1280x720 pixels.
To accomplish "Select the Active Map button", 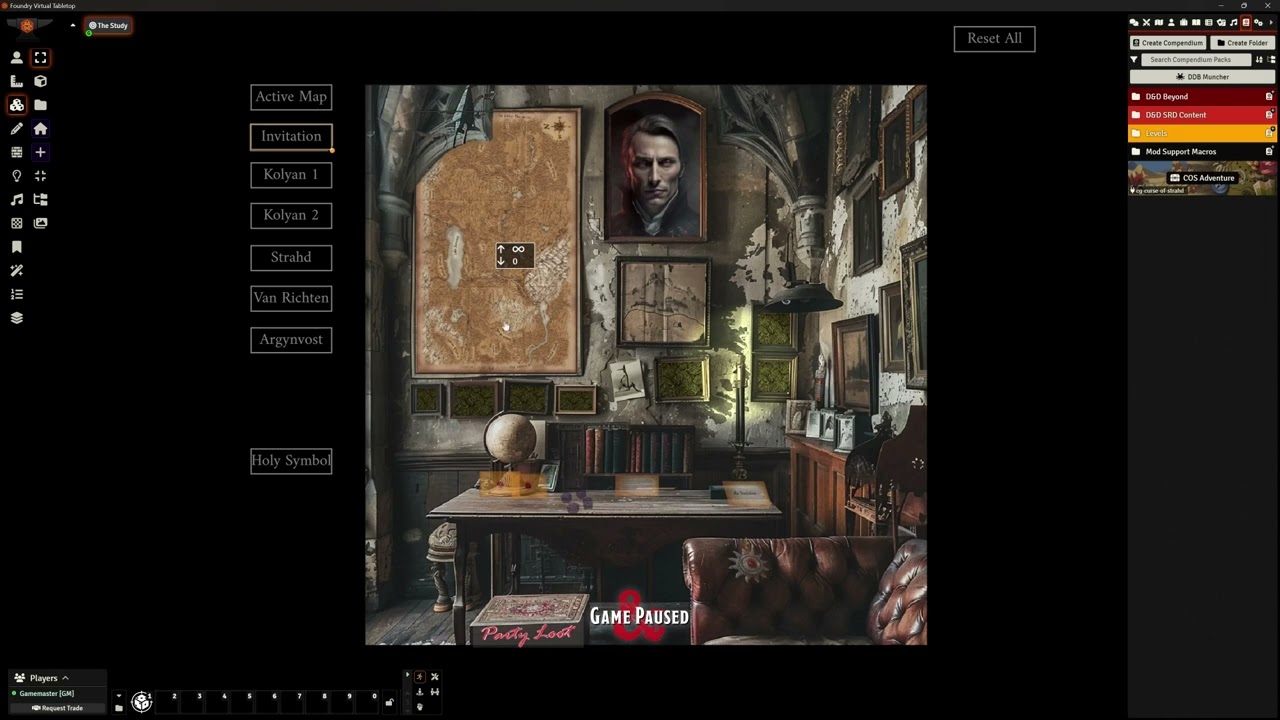I will click(x=291, y=97).
